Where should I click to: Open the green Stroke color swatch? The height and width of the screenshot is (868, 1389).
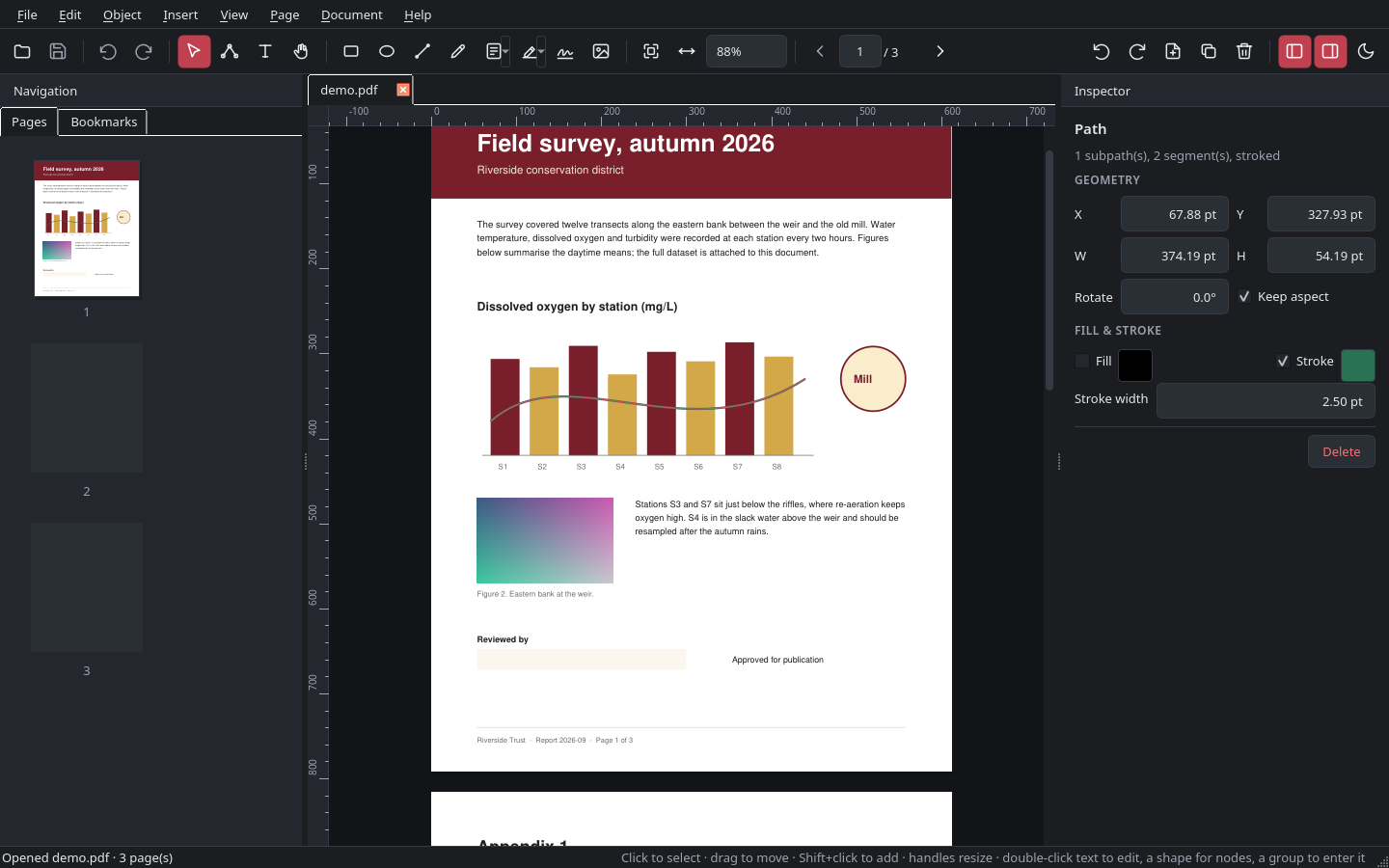click(x=1358, y=365)
